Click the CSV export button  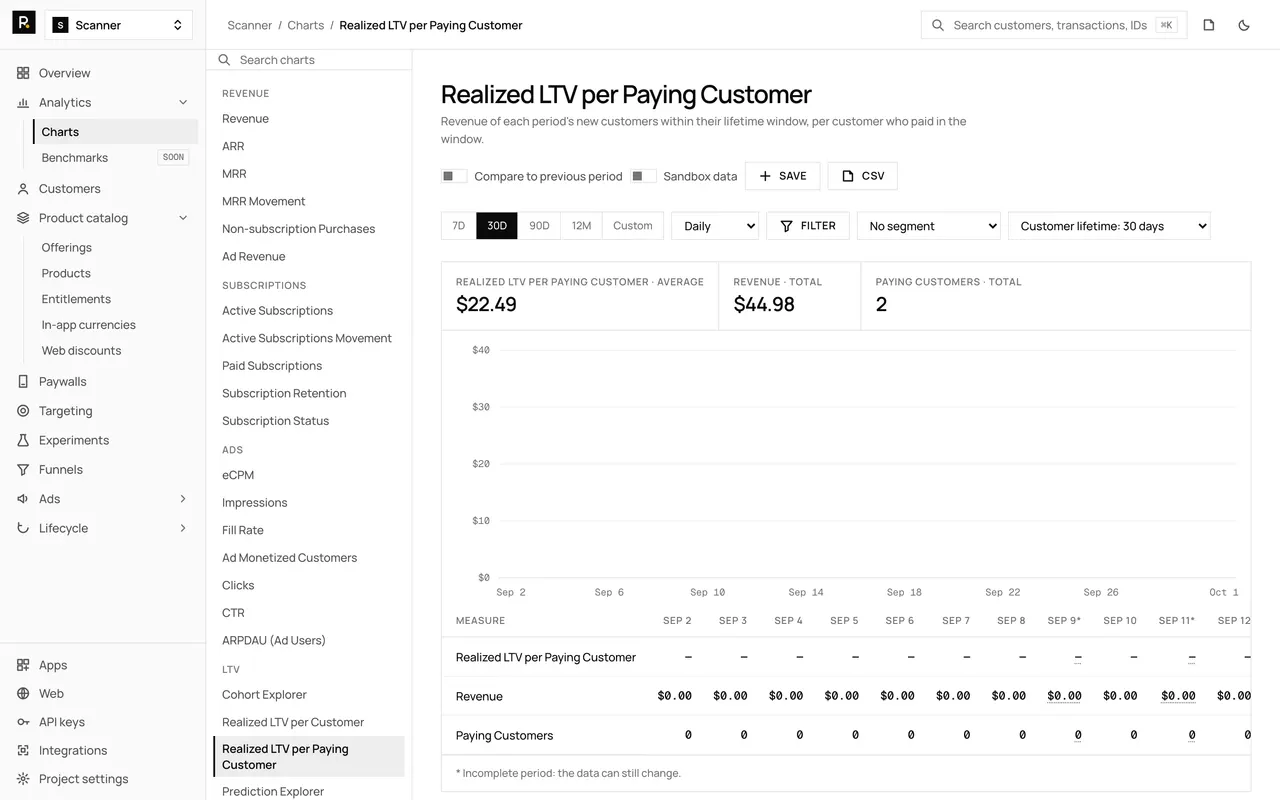[862, 176]
